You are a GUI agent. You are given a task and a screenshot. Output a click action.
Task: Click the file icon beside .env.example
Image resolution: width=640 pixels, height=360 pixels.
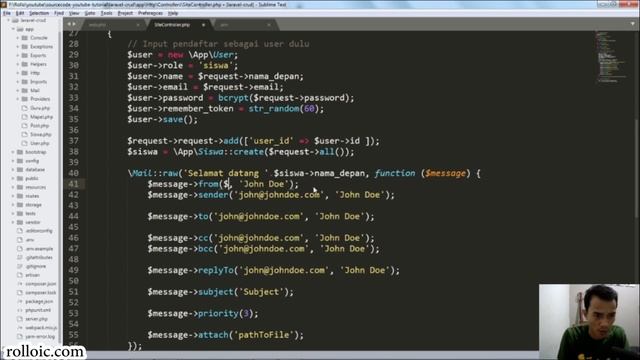point(20,249)
